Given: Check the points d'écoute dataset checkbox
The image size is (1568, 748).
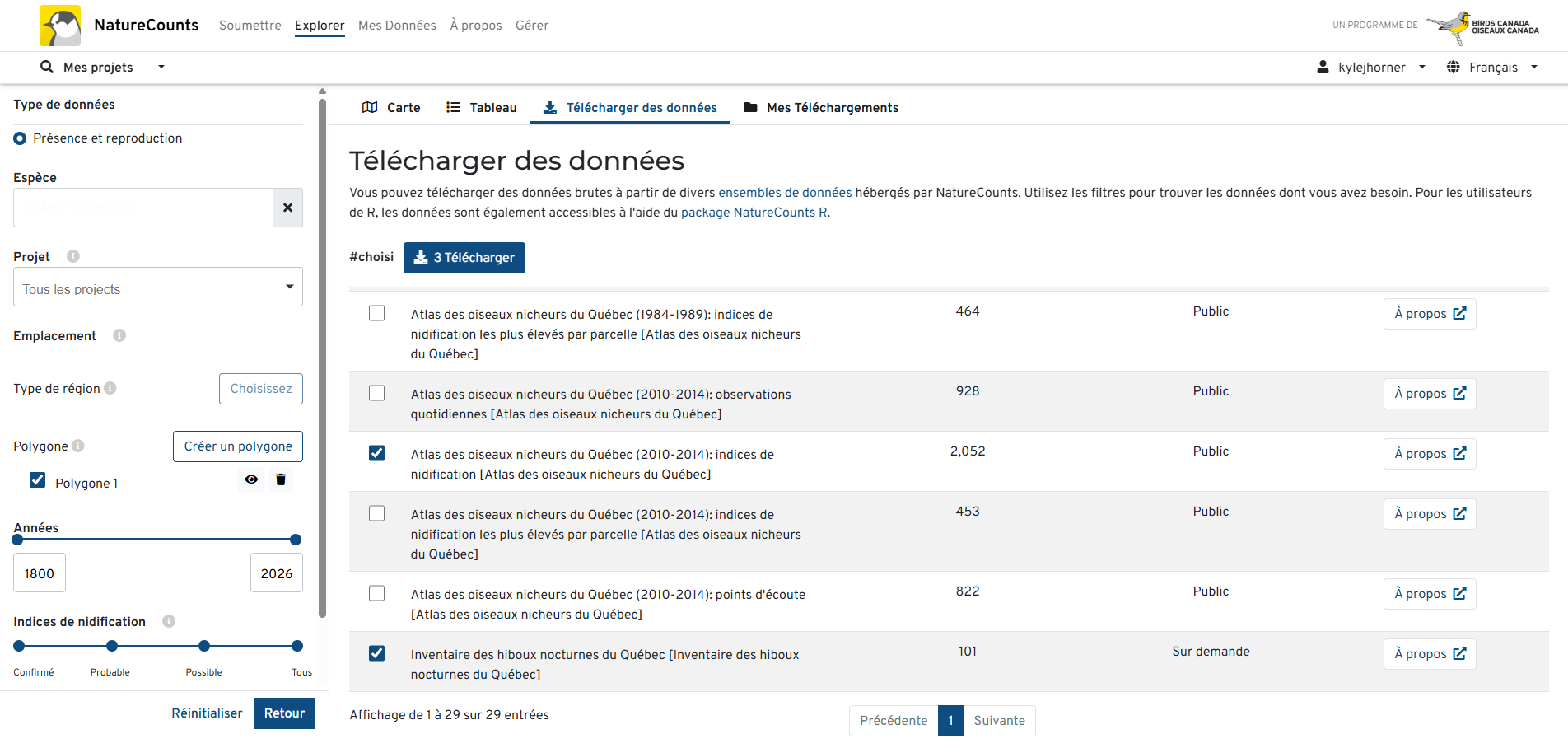Looking at the screenshot, I should coord(376,593).
